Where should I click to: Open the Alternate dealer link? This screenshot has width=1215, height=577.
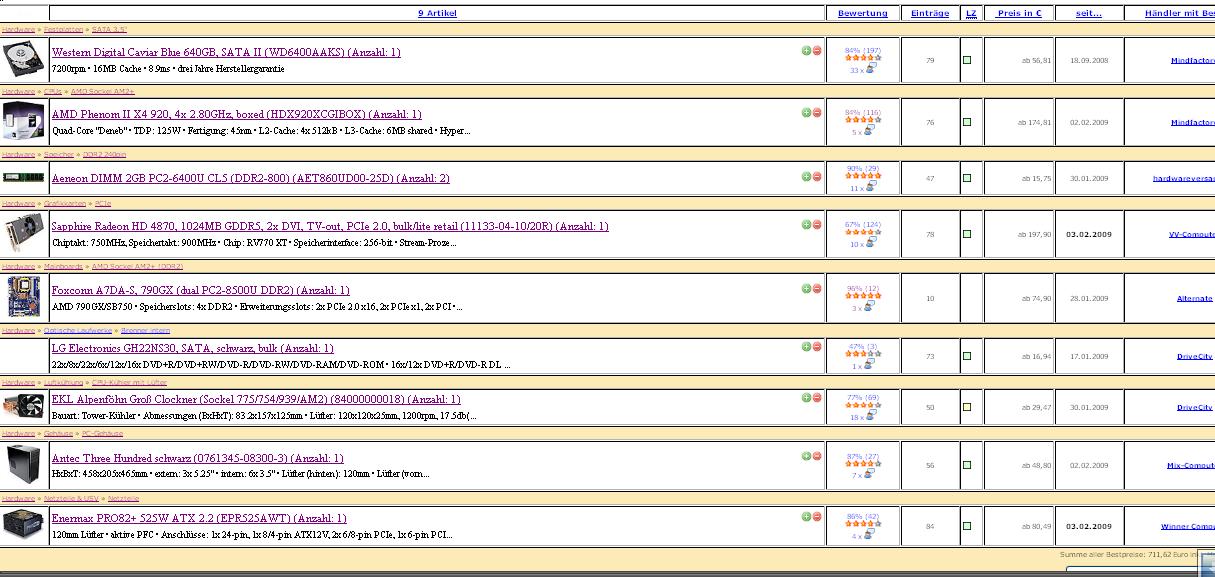[1194, 298]
